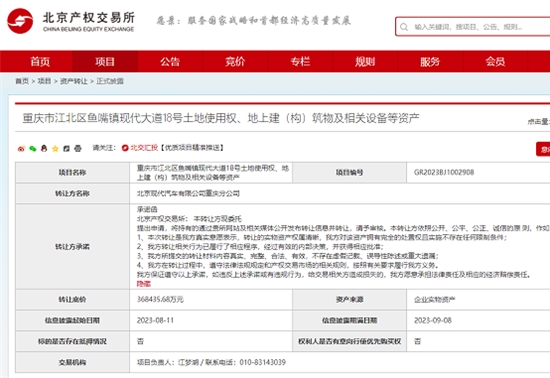Click the Beijing Equity Exchange logo
The height and width of the screenshot is (378, 550).
(x=71, y=21)
